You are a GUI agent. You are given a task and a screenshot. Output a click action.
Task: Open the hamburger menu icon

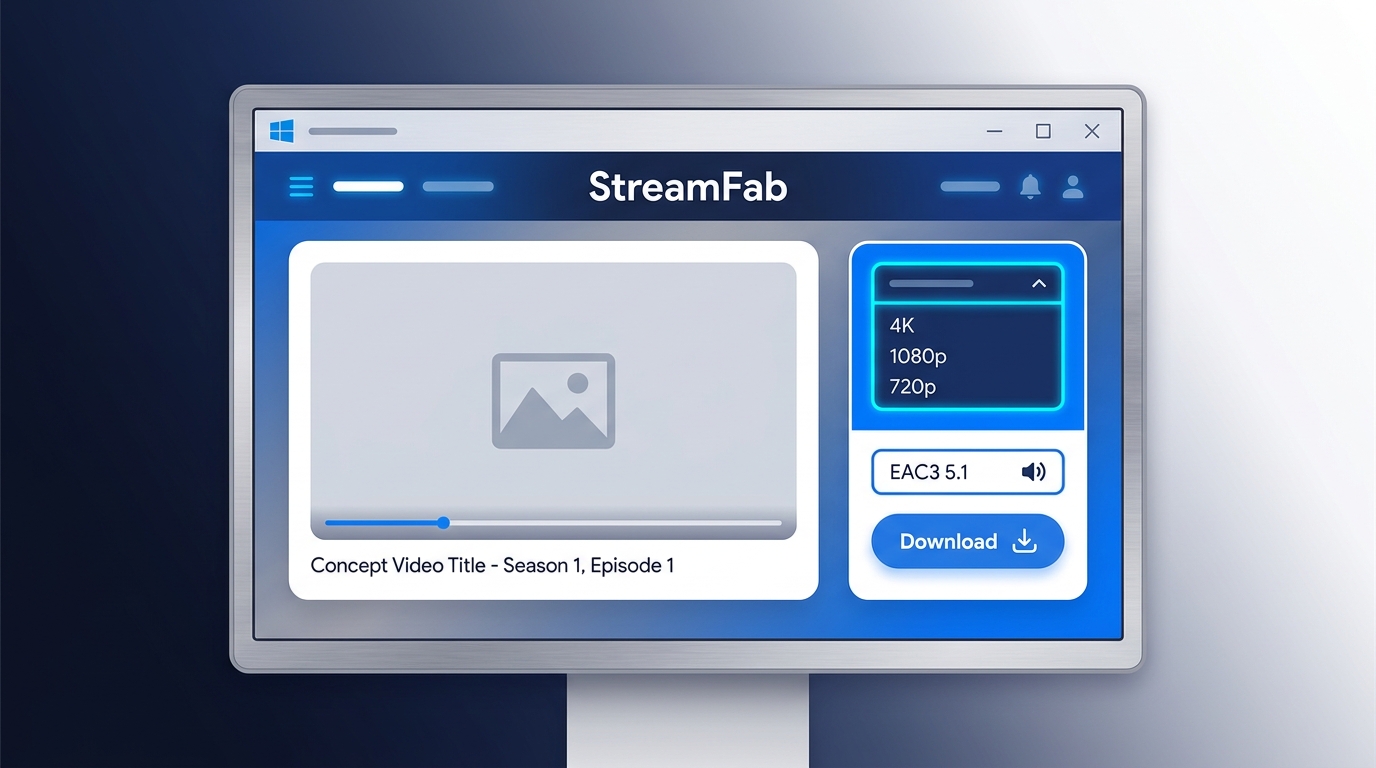tap(301, 186)
